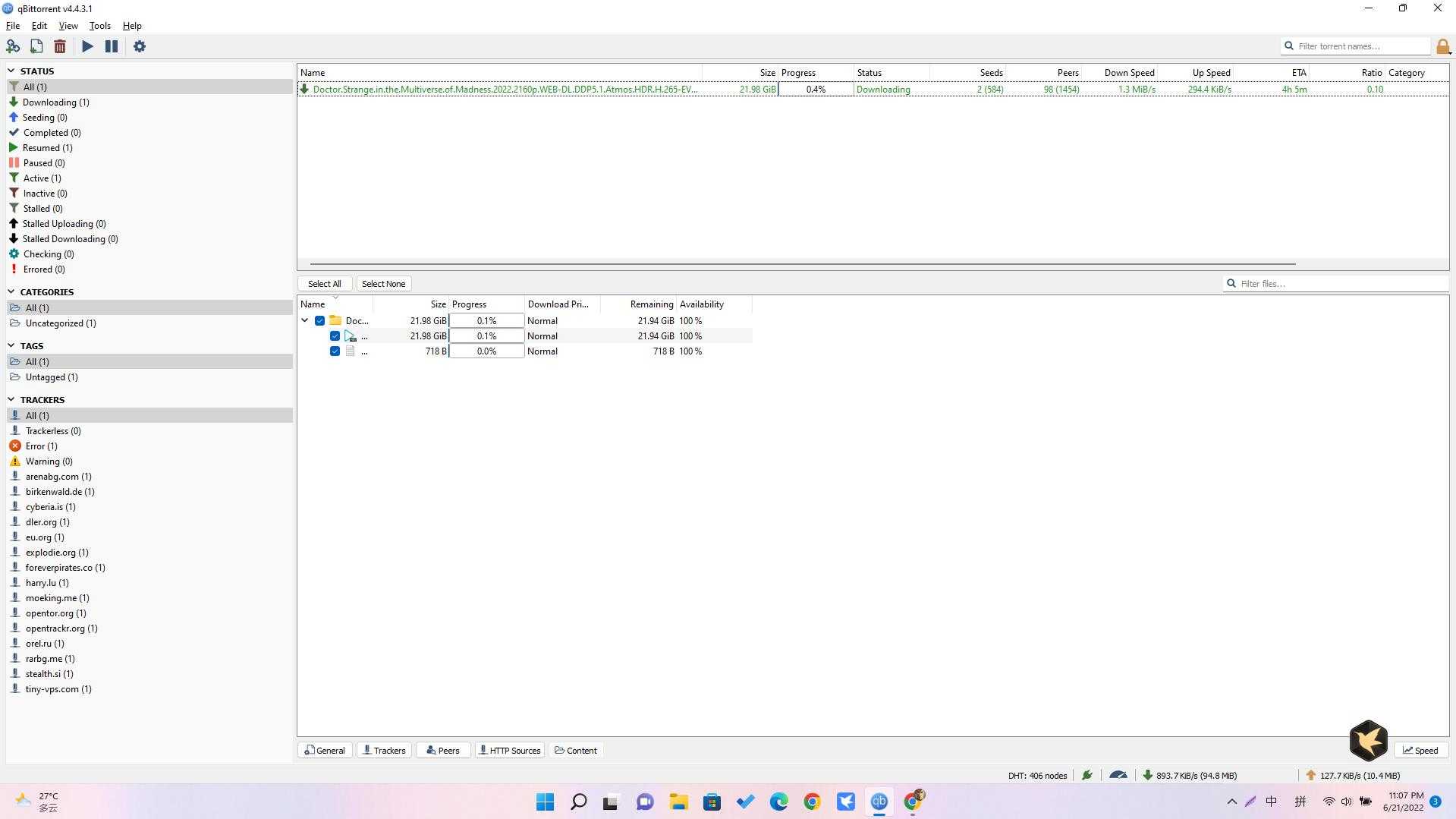The image size is (1456, 819).
Task: Toggle alternative speed limits speedometer icon
Action: [x=1118, y=775]
